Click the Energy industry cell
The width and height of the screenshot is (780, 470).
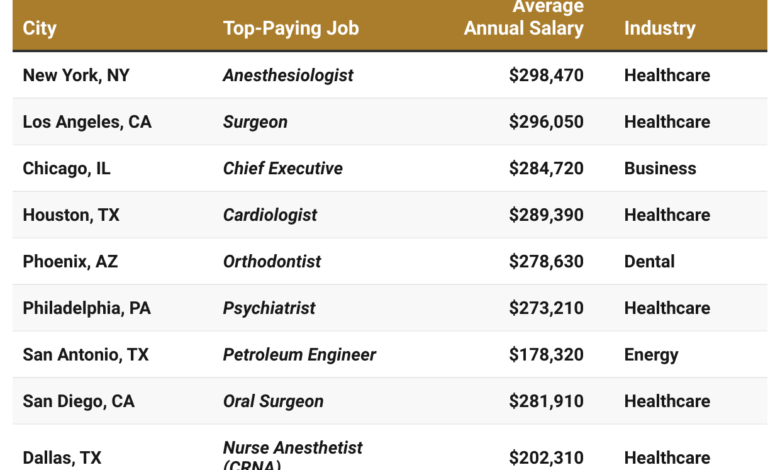click(x=651, y=354)
